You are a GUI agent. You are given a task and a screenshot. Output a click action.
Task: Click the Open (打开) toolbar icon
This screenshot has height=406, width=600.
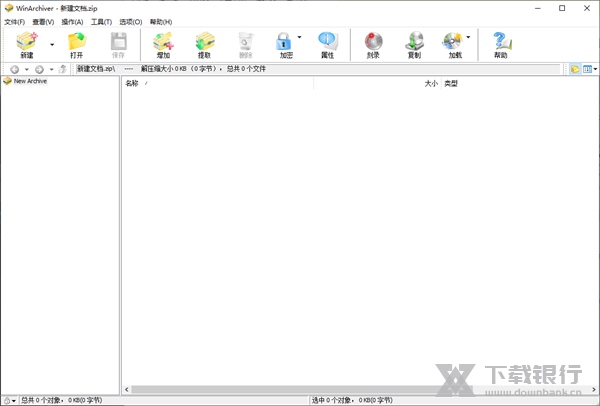pyautogui.click(x=76, y=42)
